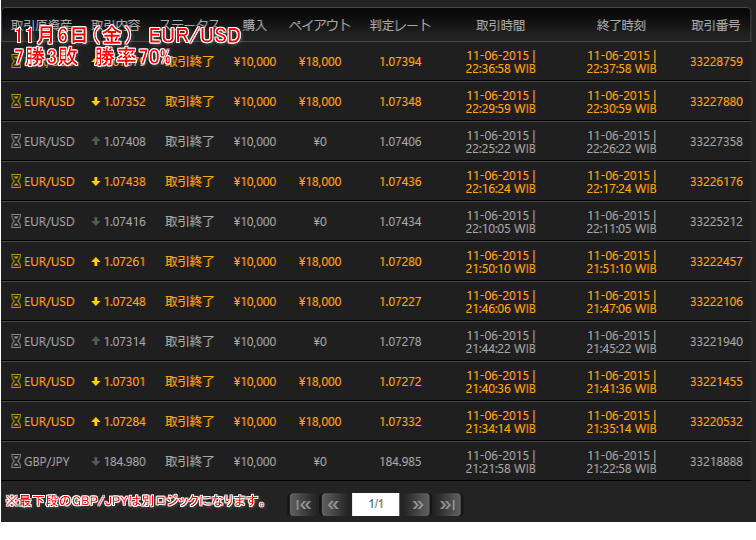
Task: Click up arrow beside rate 1.07408
Action: [x=95, y=141]
